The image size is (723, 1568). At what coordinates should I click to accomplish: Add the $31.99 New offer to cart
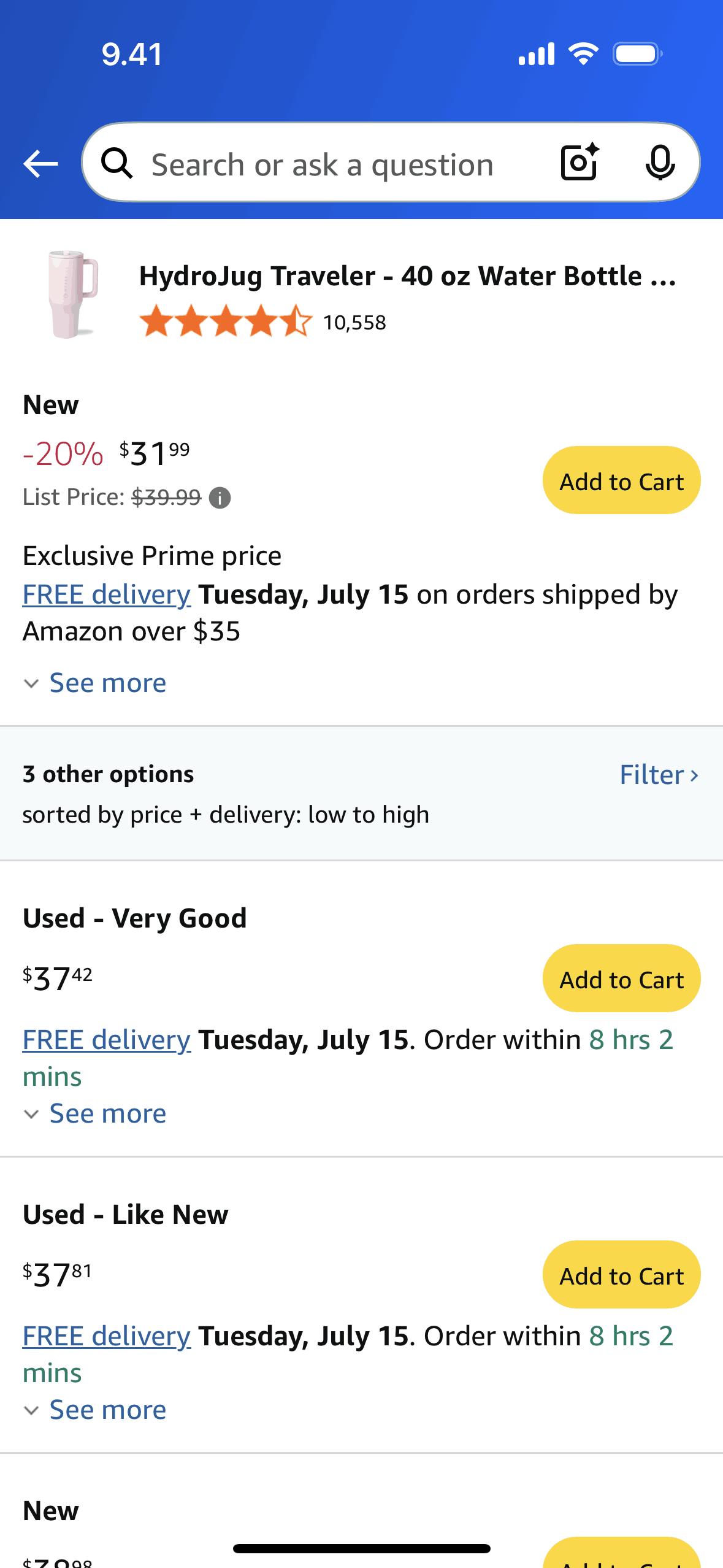(x=621, y=480)
